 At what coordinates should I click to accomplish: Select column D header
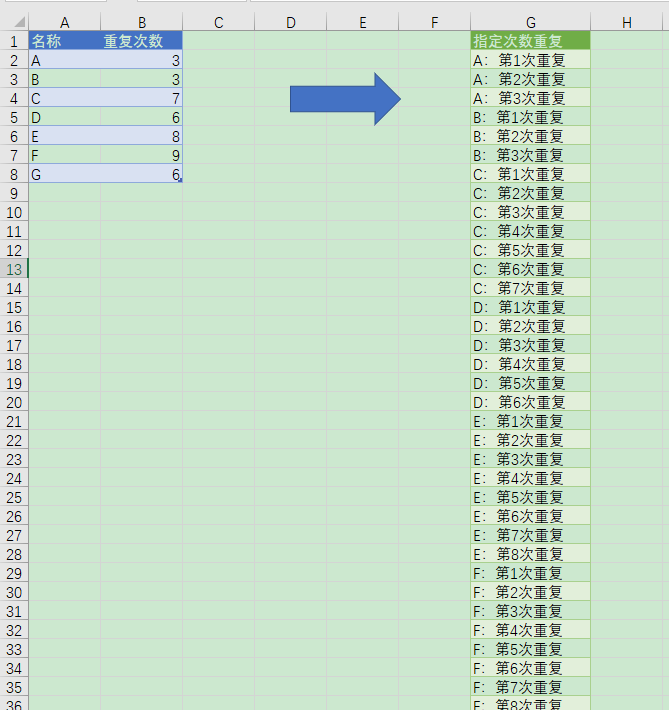(291, 22)
